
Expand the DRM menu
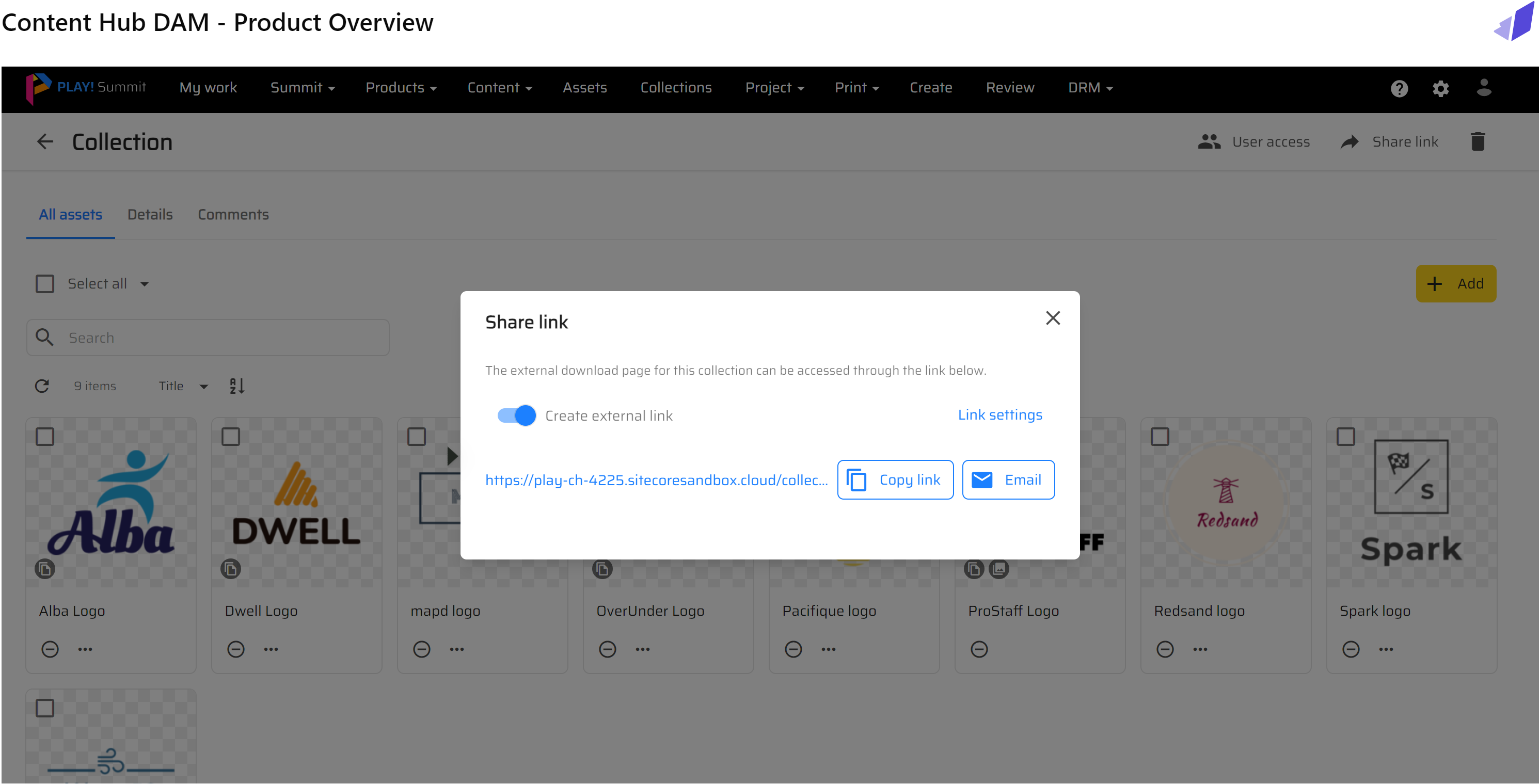pos(1090,88)
